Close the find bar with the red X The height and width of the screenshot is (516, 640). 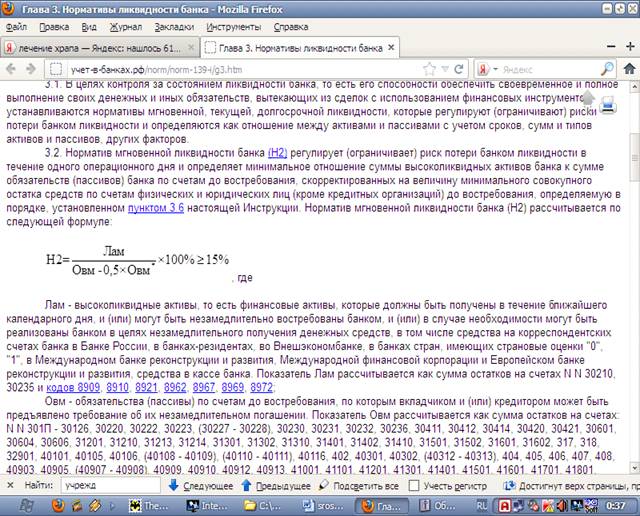pos(8,485)
